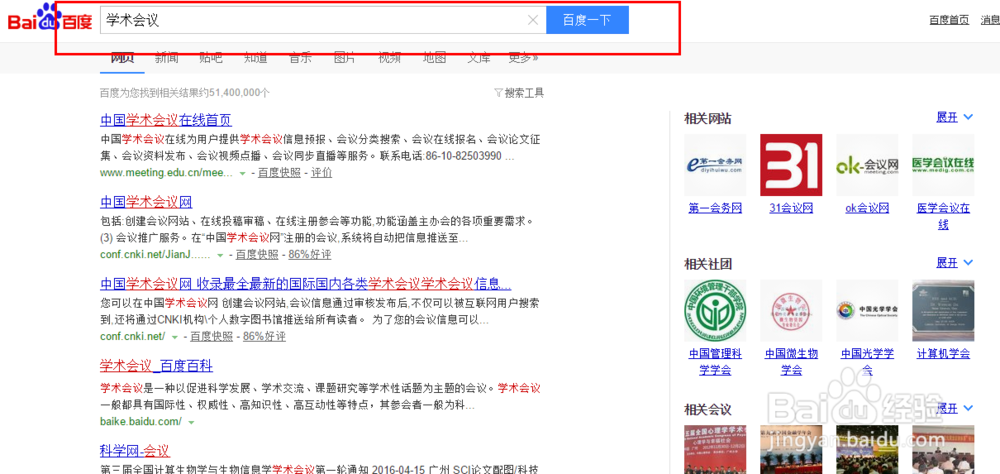
Task: Expand the 相关社团 section with 展开
Action: (x=954, y=263)
